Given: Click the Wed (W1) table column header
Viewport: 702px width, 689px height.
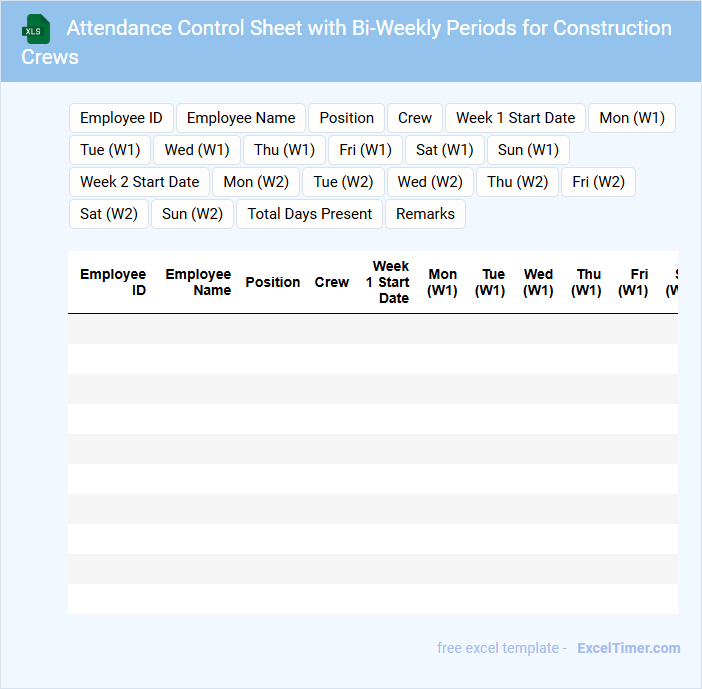Looking at the screenshot, I should click(x=538, y=282).
